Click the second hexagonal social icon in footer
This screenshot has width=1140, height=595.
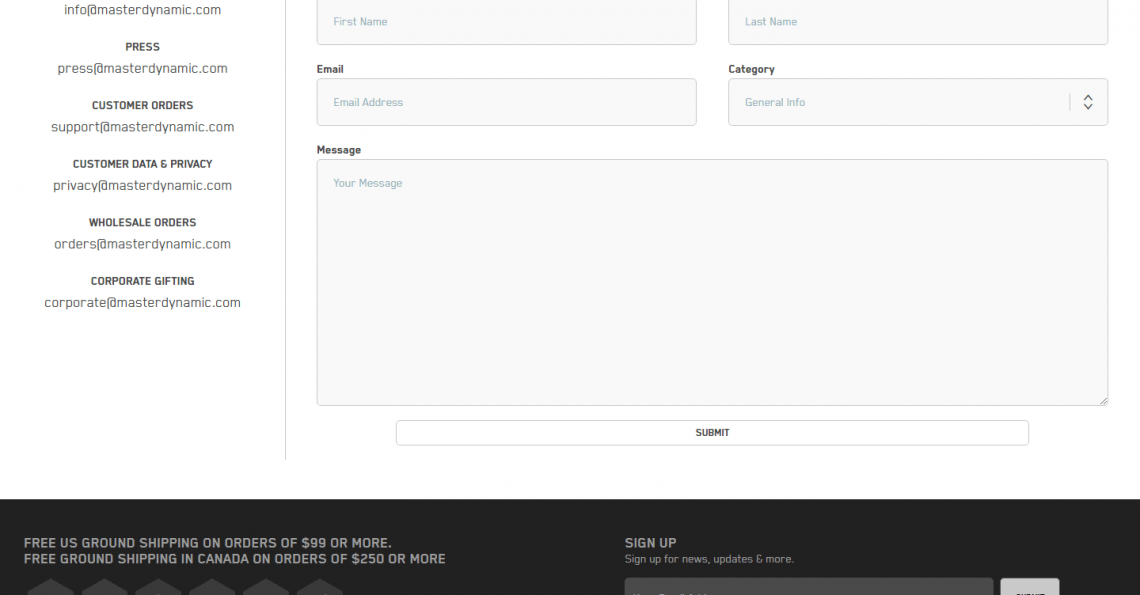pyautogui.click(x=104, y=589)
